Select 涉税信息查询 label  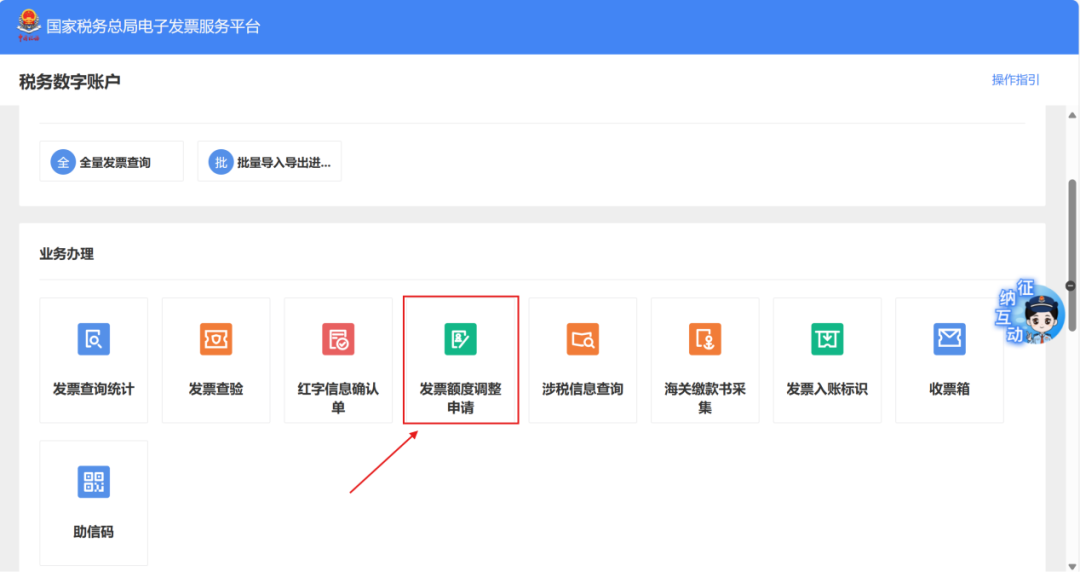pyautogui.click(x=583, y=389)
